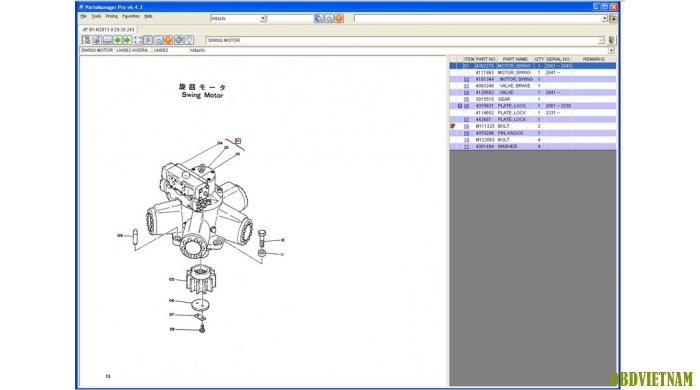The width and height of the screenshot is (700, 390).
Task: Click the red flag icon on BOLT row
Action: [453, 126]
